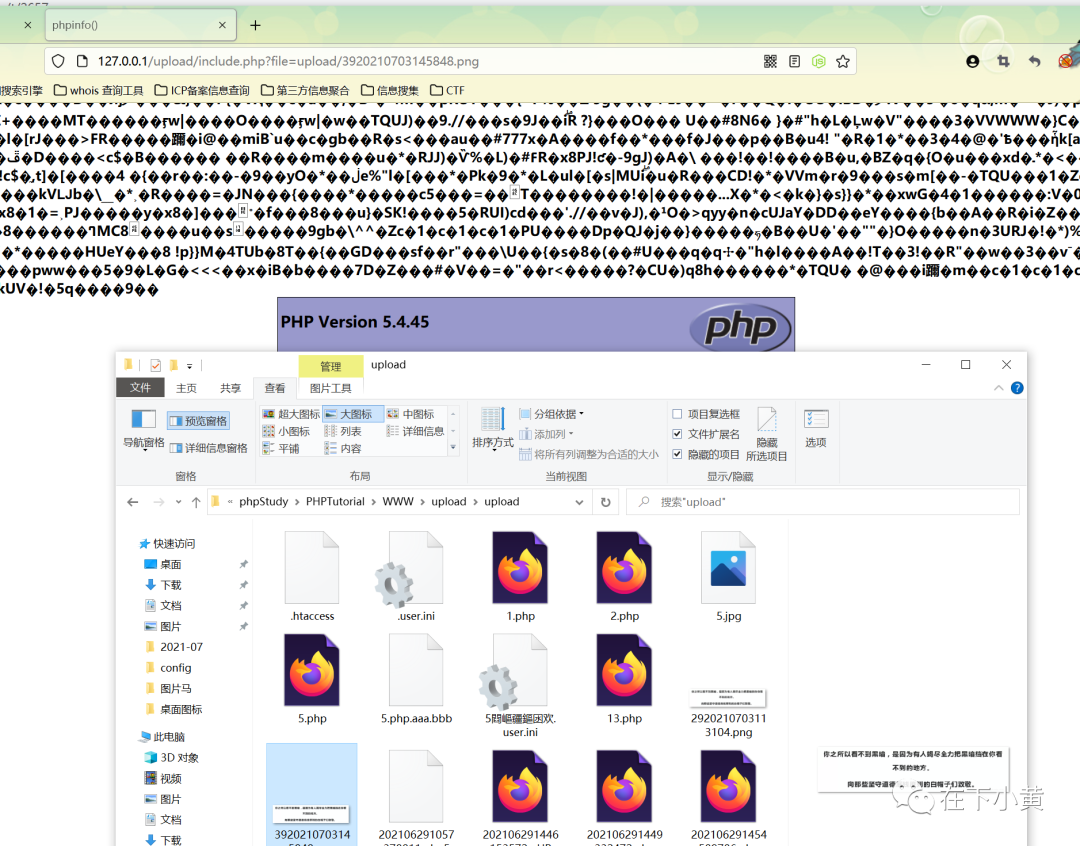Select 小图标 layout
The image size is (1080, 846).
coord(286,431)
